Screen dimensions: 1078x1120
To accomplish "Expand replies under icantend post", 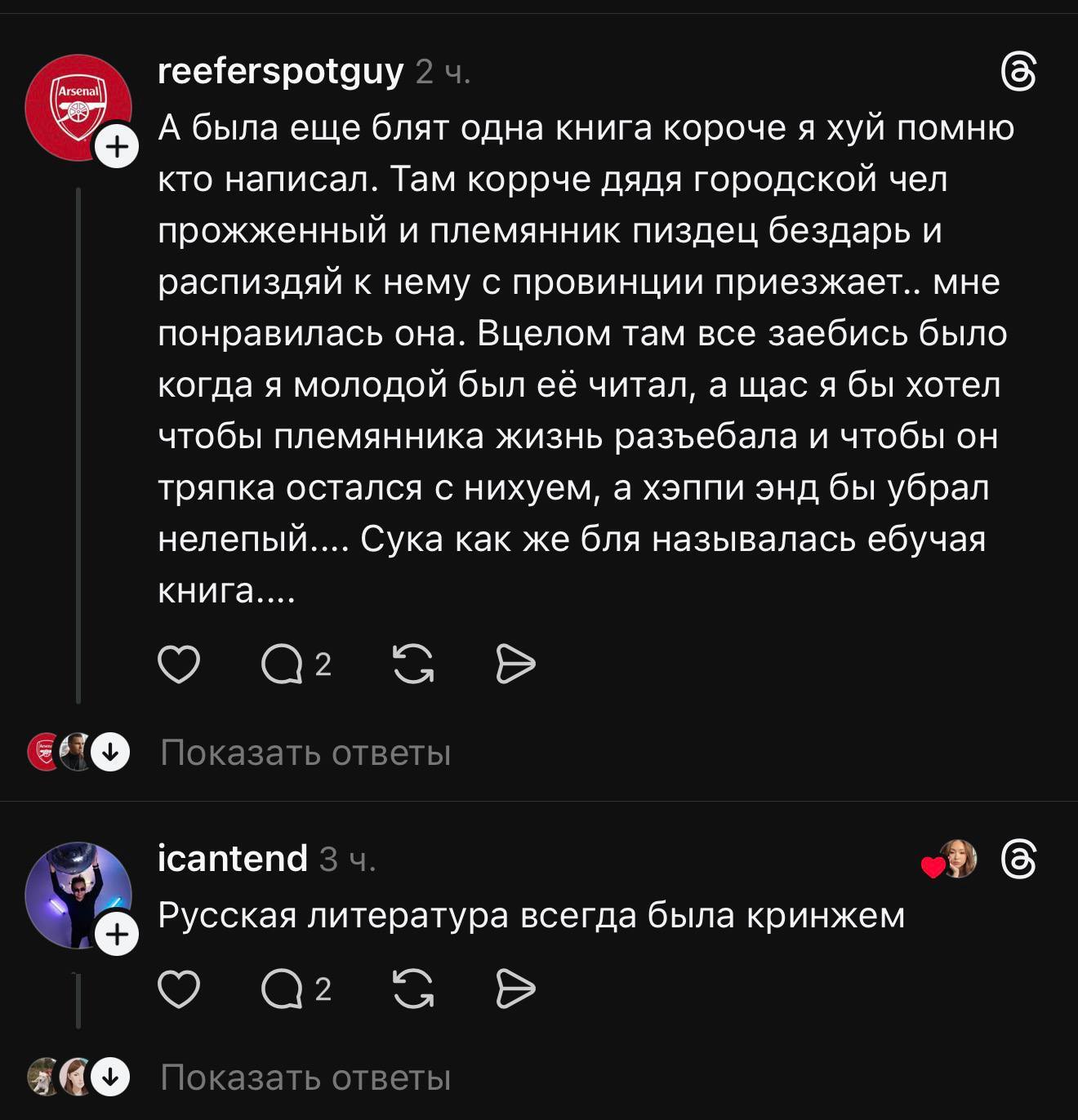I will pyautogui.click(x=305, y=1078).
